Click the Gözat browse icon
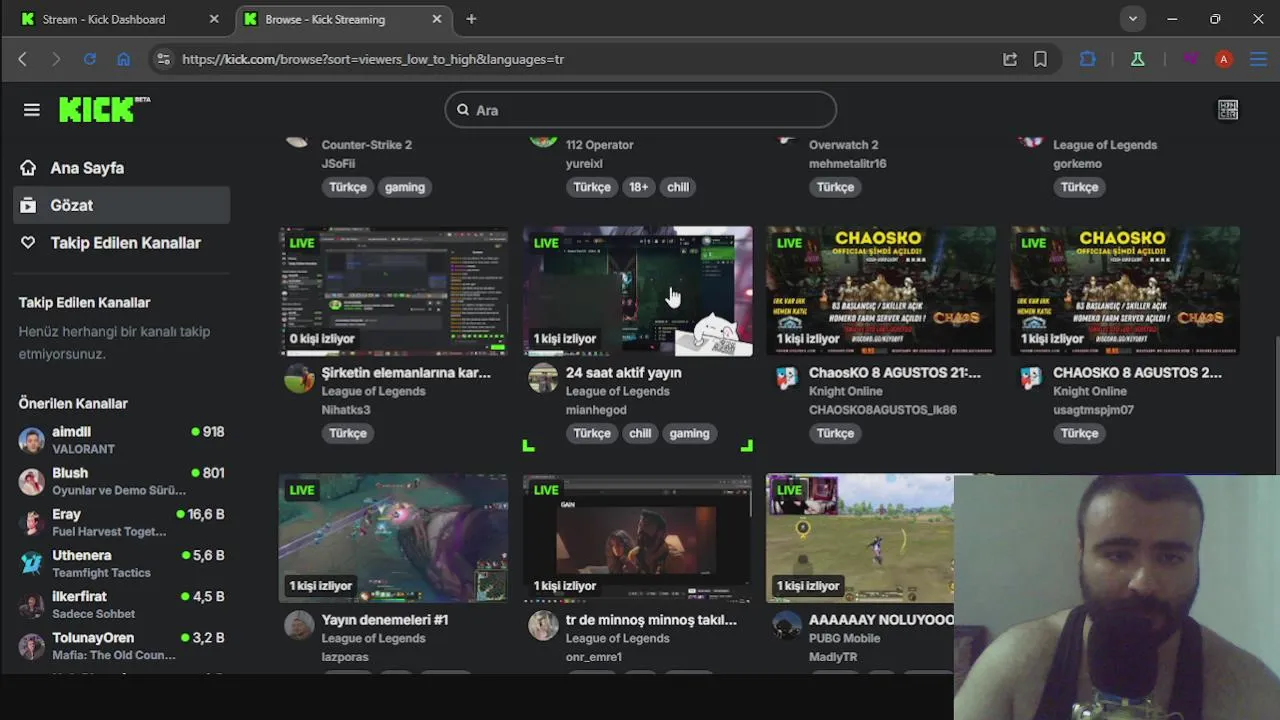The width and height of the screenshot is (1280, 720). pos(28,205)
